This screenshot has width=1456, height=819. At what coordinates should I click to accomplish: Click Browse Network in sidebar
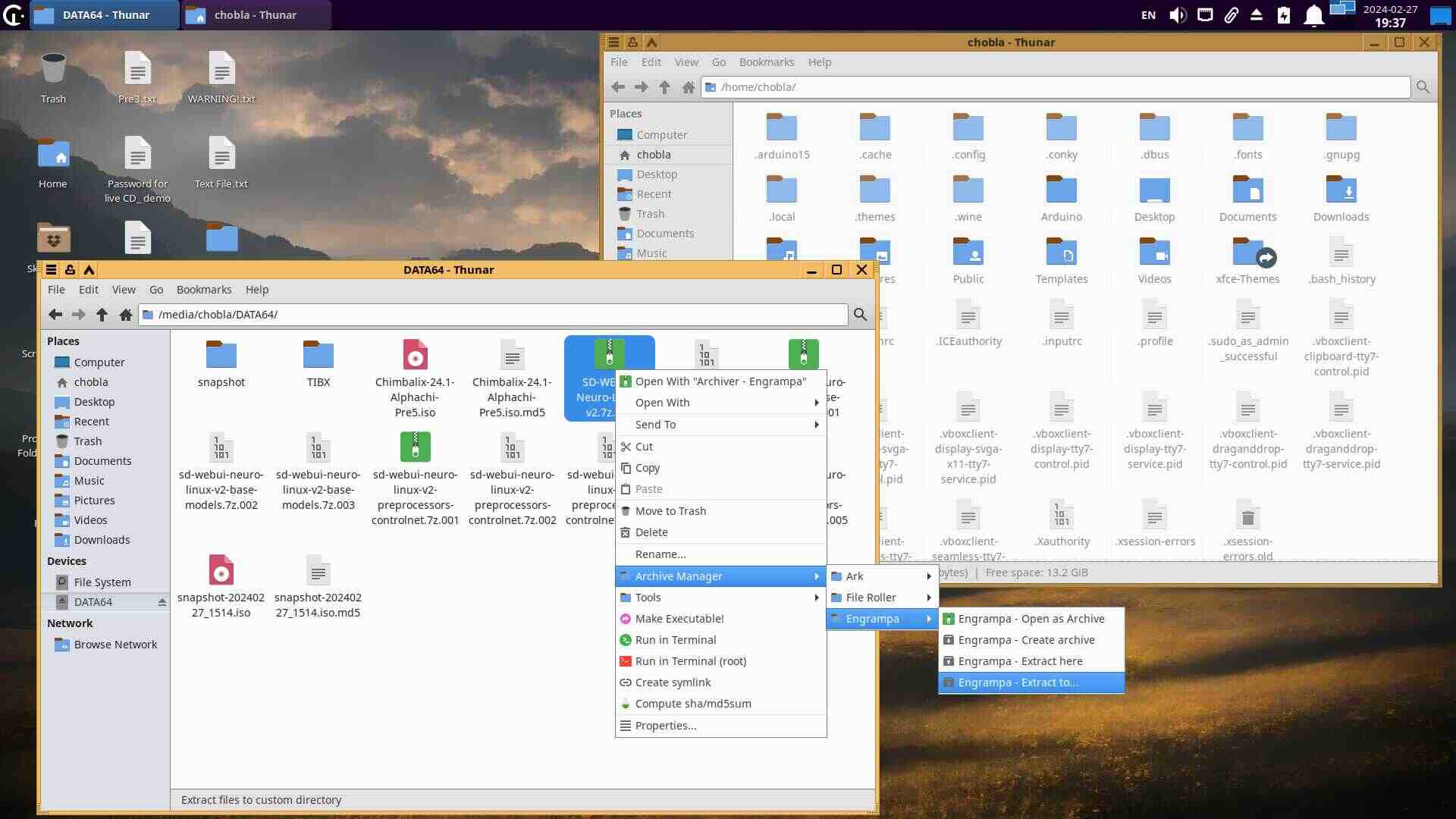115,645
